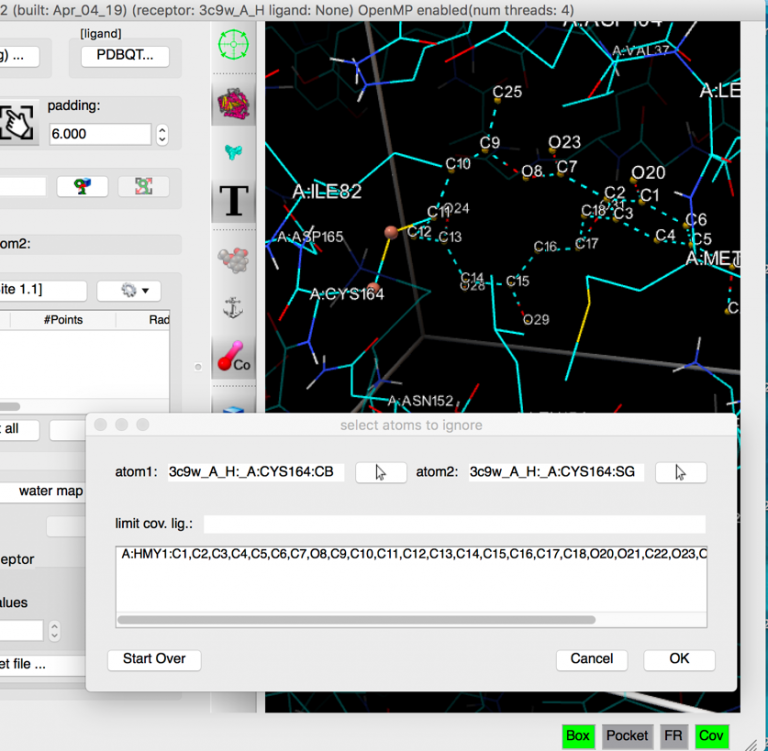Click the green crosshair target icon
Viewport: 768px width, 751px height.
pyautogui.click(x=232, y=45)
